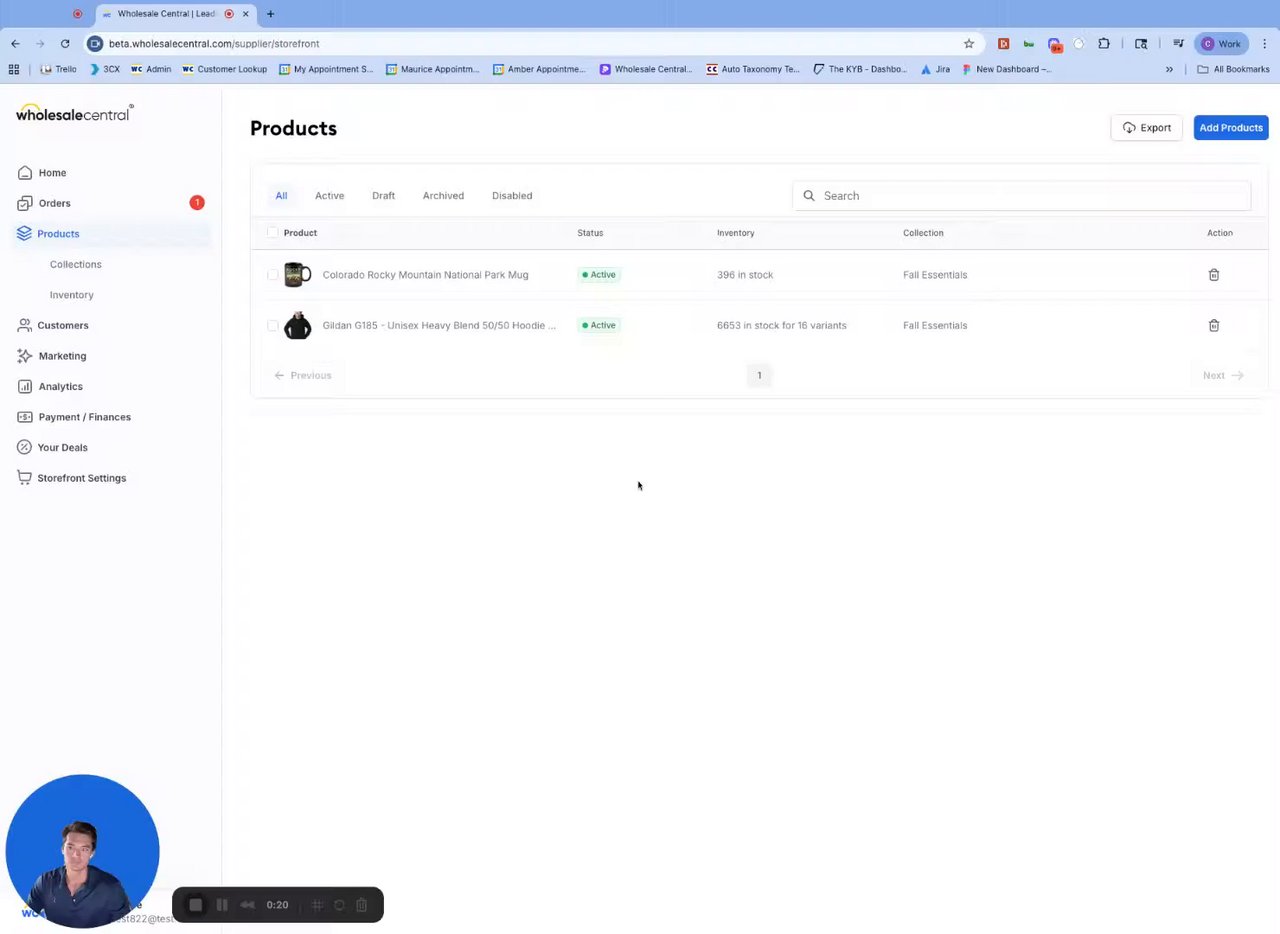Select page 1 in pagination
This screenshot has height=934, width=1280.
(x=759, y=375)
